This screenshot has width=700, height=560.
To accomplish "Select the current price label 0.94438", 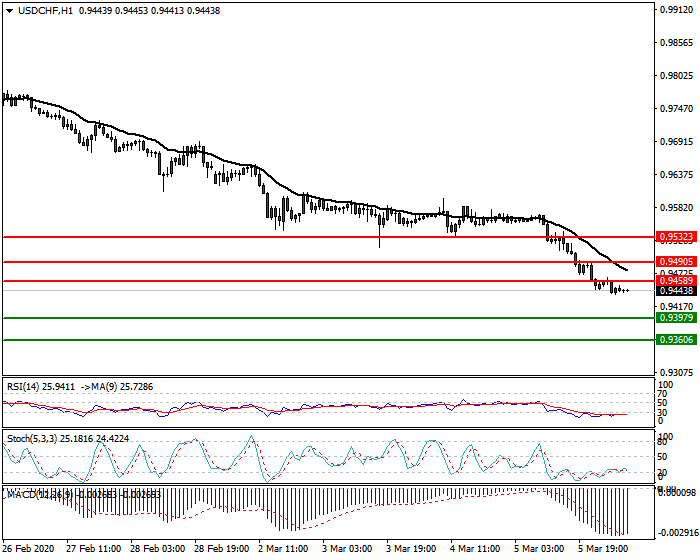I will pos(676,291).
